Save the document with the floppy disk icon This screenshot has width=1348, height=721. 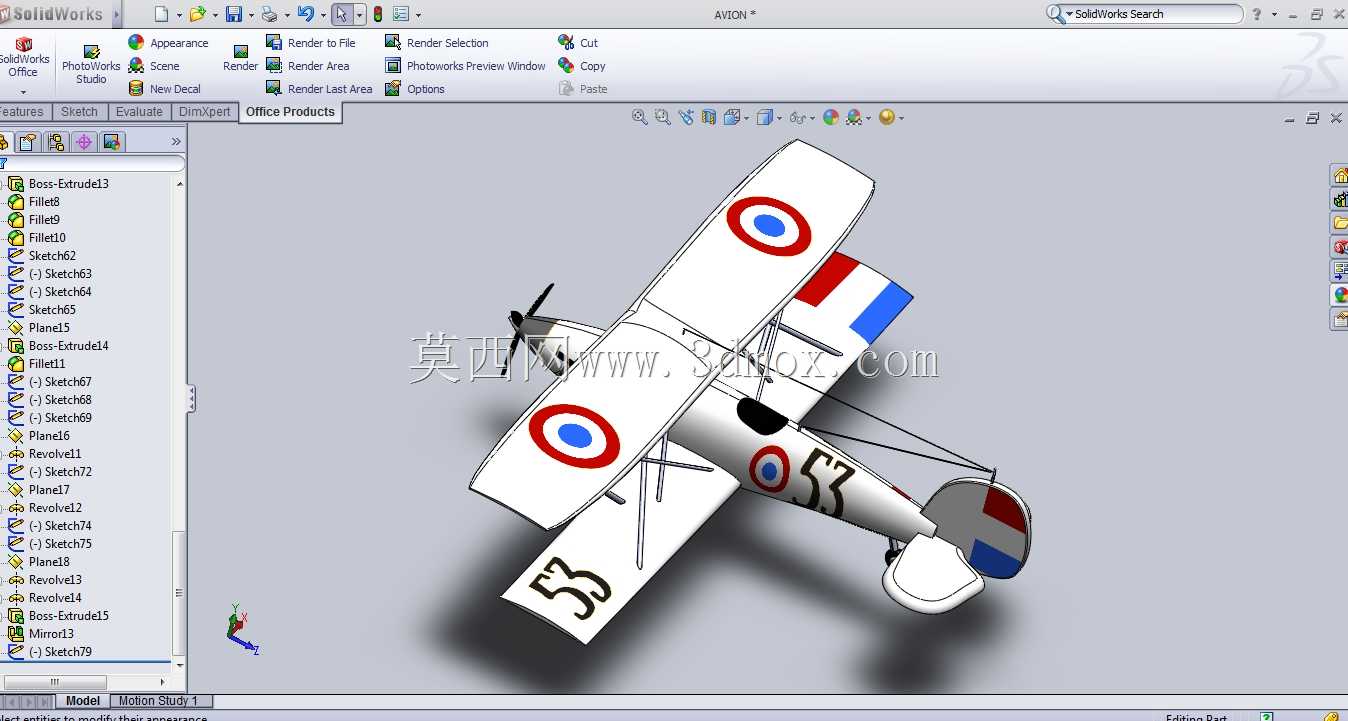(234, 14)
